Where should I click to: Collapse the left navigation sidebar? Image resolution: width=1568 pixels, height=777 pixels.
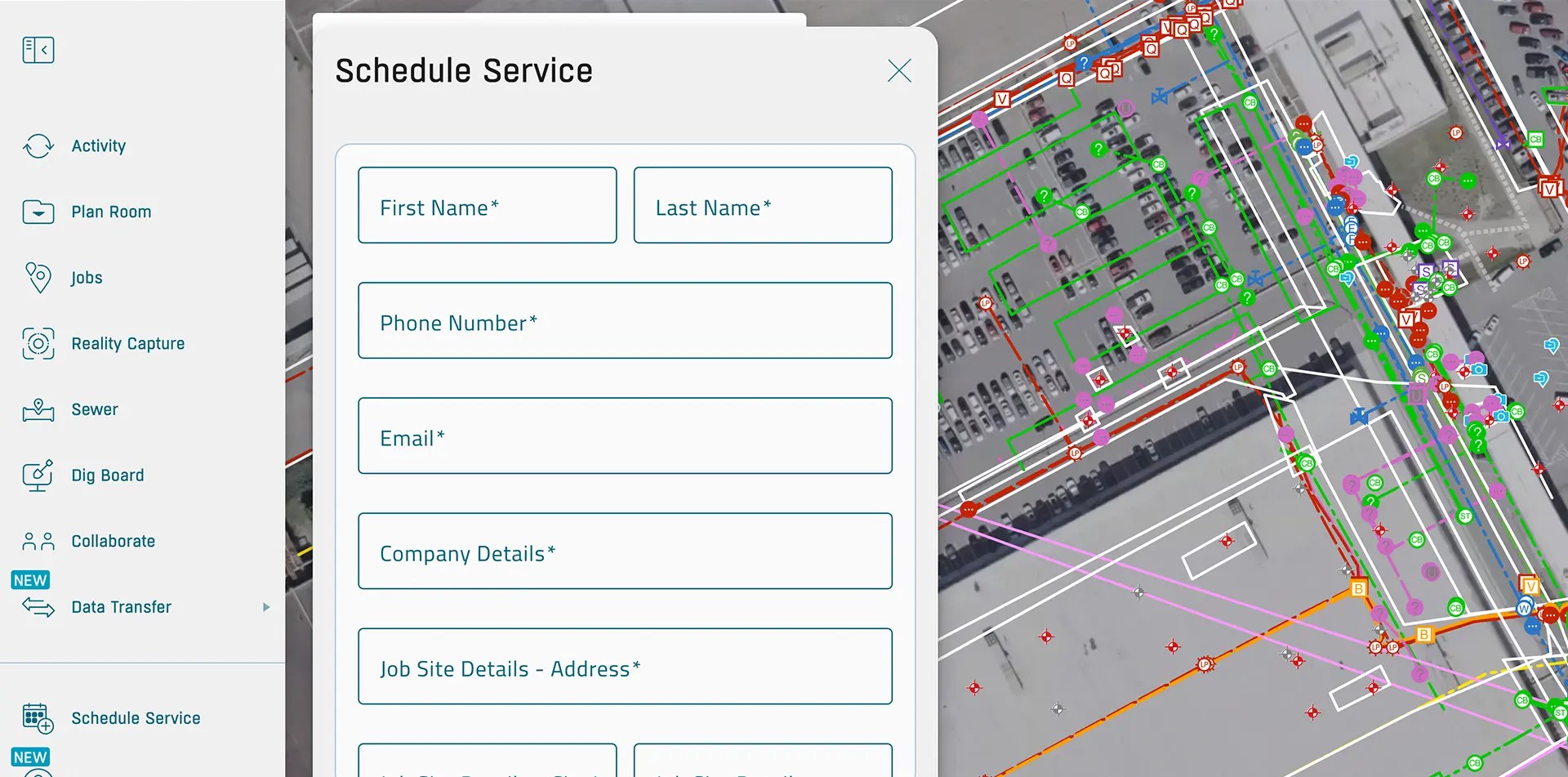(x=37, y=49)
